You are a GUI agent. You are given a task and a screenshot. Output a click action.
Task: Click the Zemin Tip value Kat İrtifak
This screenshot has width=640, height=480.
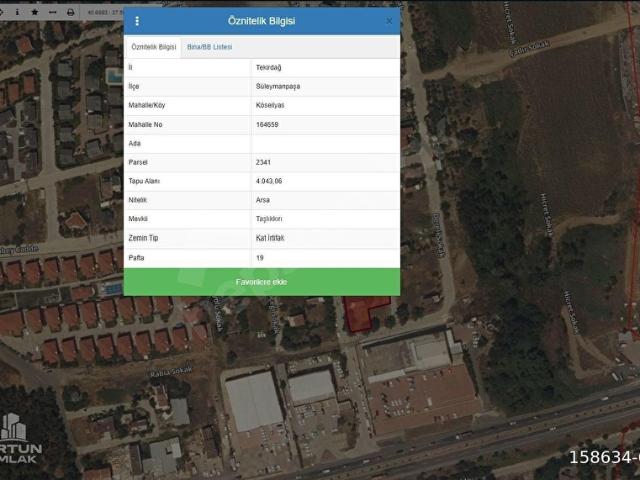270,238
